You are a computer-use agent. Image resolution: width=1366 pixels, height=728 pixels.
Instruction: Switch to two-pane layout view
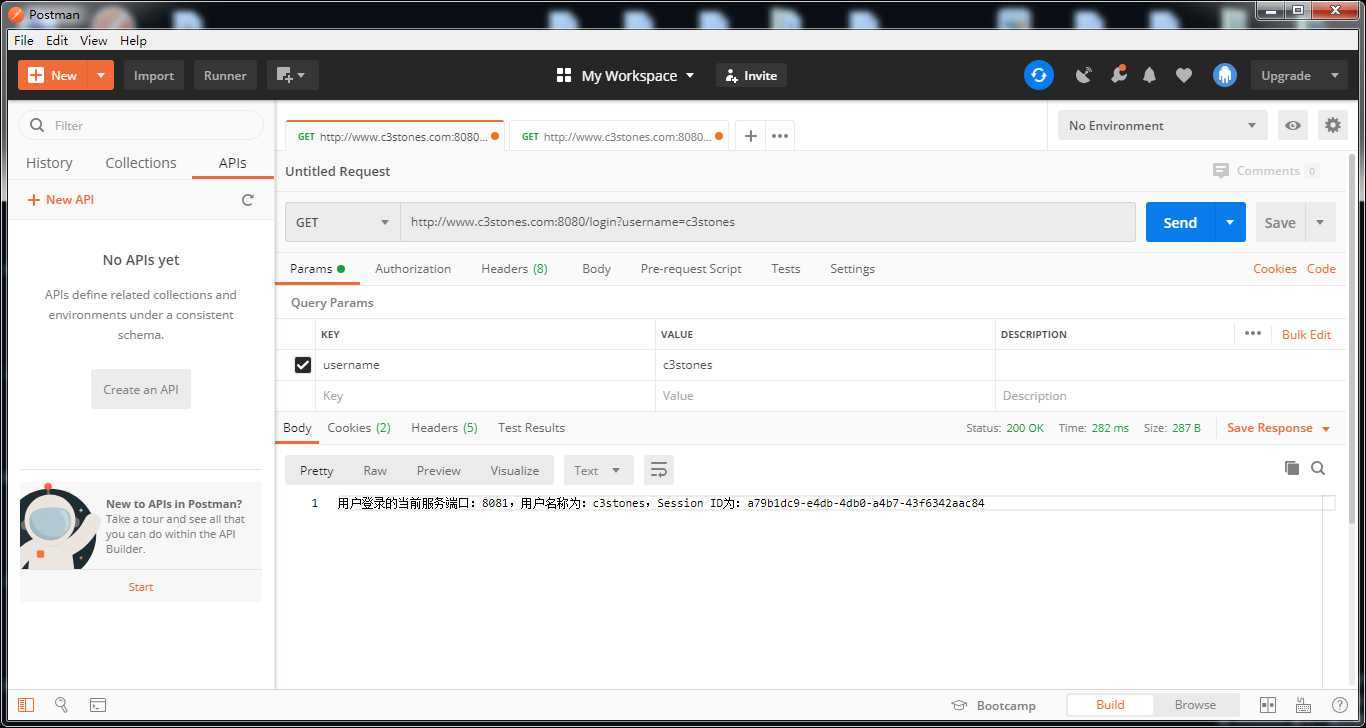tap(1267, 705)
